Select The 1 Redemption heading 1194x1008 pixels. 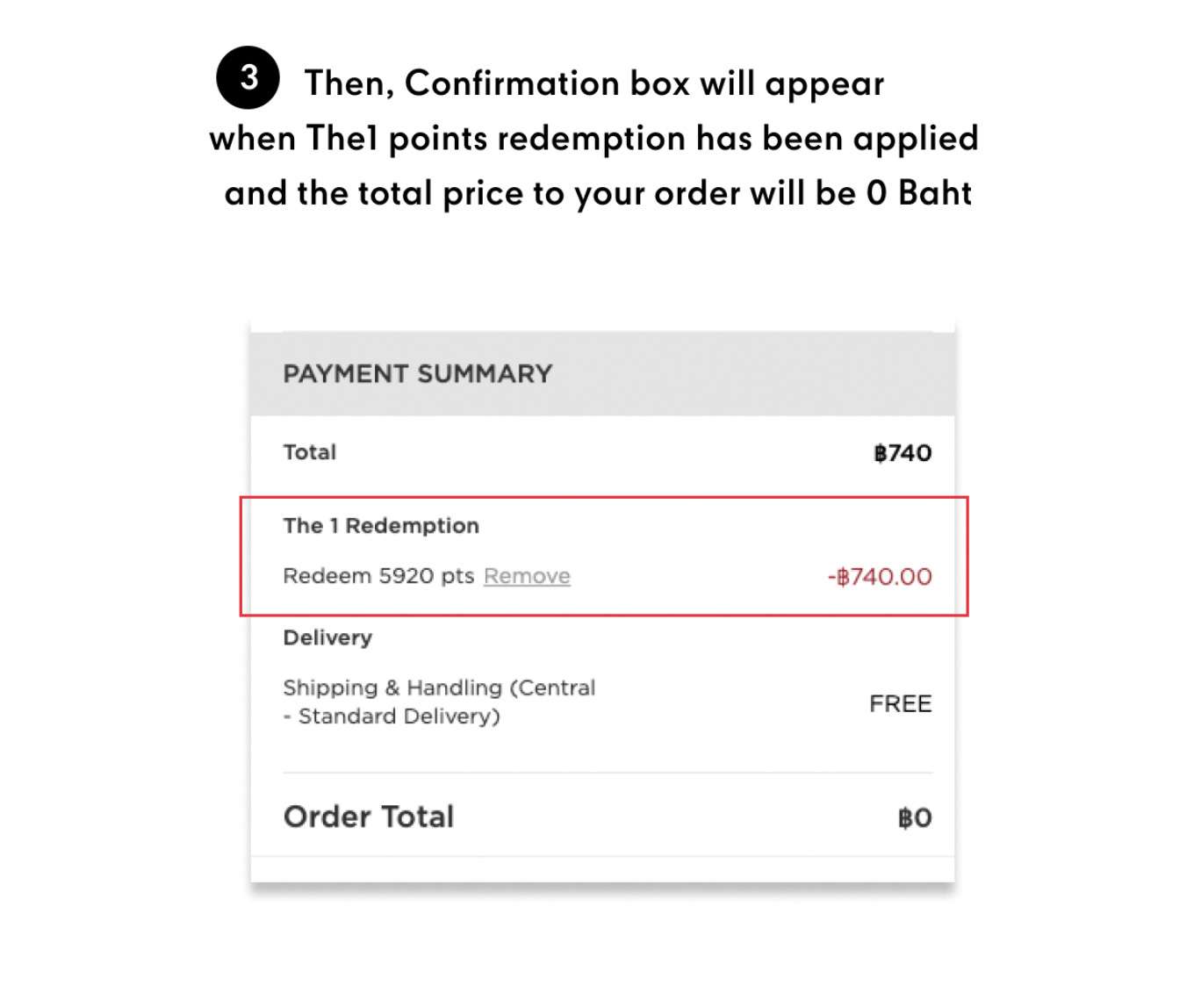(381, 526)
